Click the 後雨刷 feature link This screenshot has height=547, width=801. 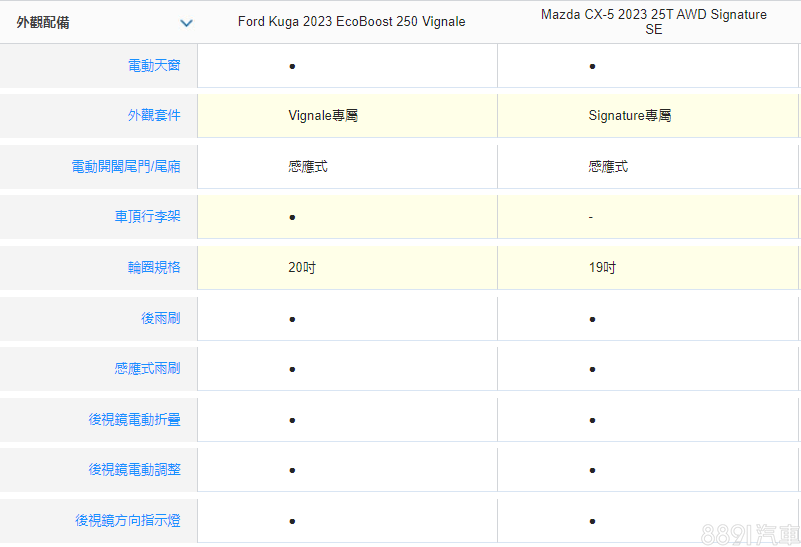click(160, 319)
